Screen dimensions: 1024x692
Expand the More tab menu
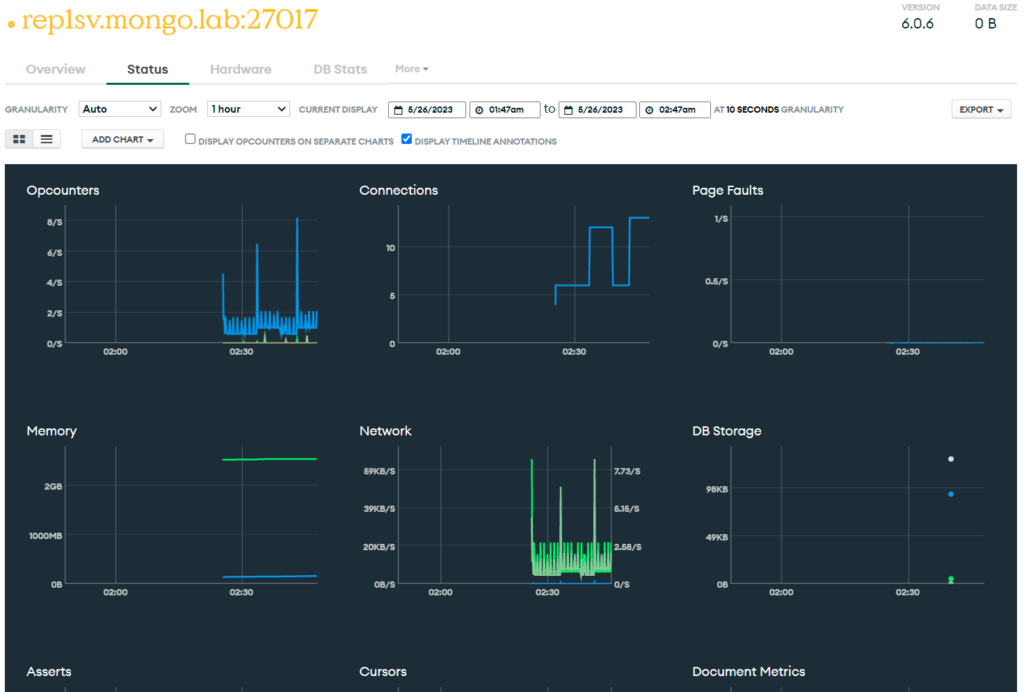411,69
